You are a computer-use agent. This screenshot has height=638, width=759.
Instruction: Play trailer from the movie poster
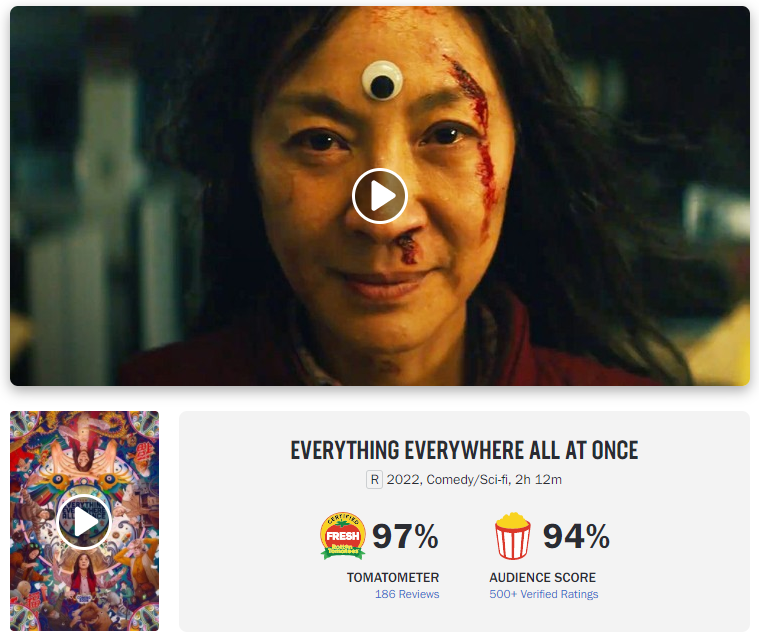pos(84,522)
